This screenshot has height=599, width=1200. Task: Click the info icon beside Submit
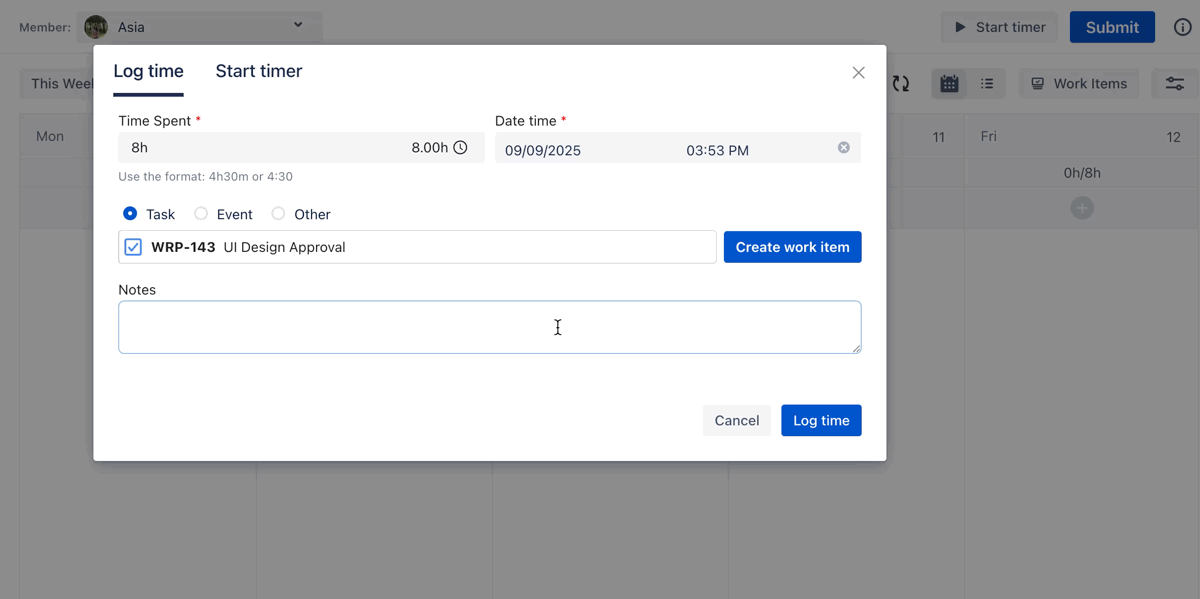coord(1182,27)
